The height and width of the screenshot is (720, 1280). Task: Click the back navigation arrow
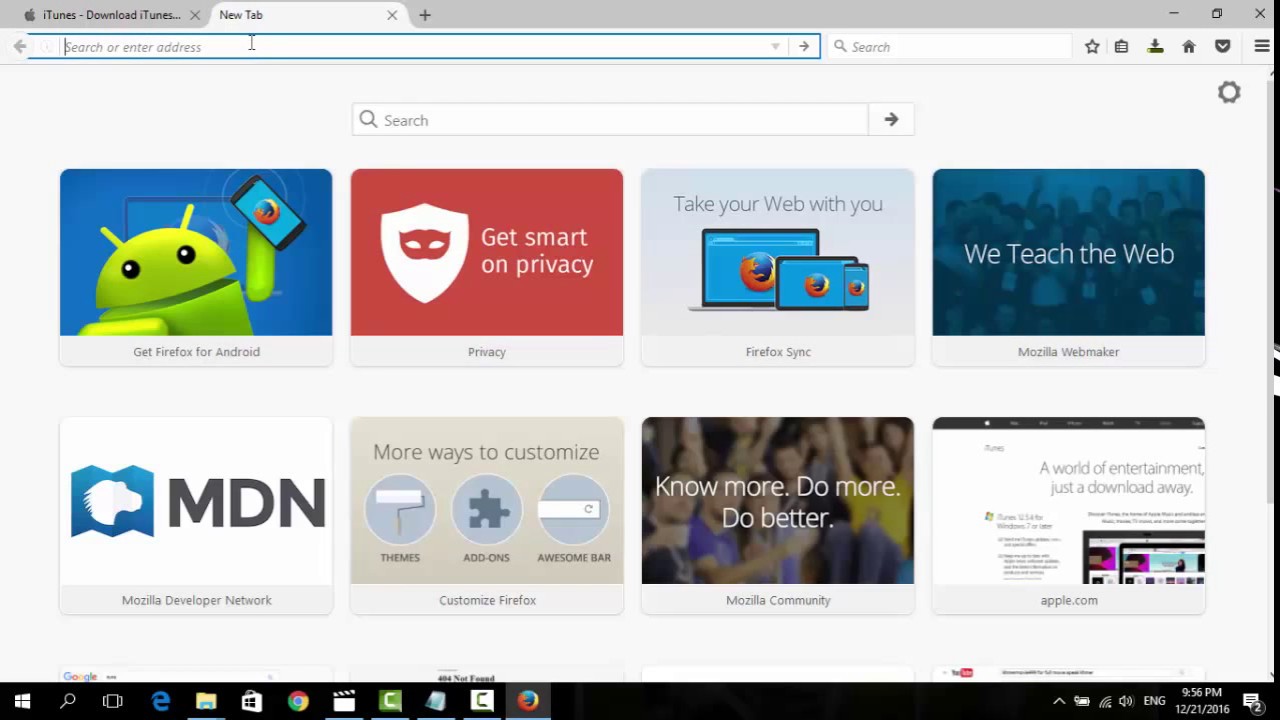(20, 46)
